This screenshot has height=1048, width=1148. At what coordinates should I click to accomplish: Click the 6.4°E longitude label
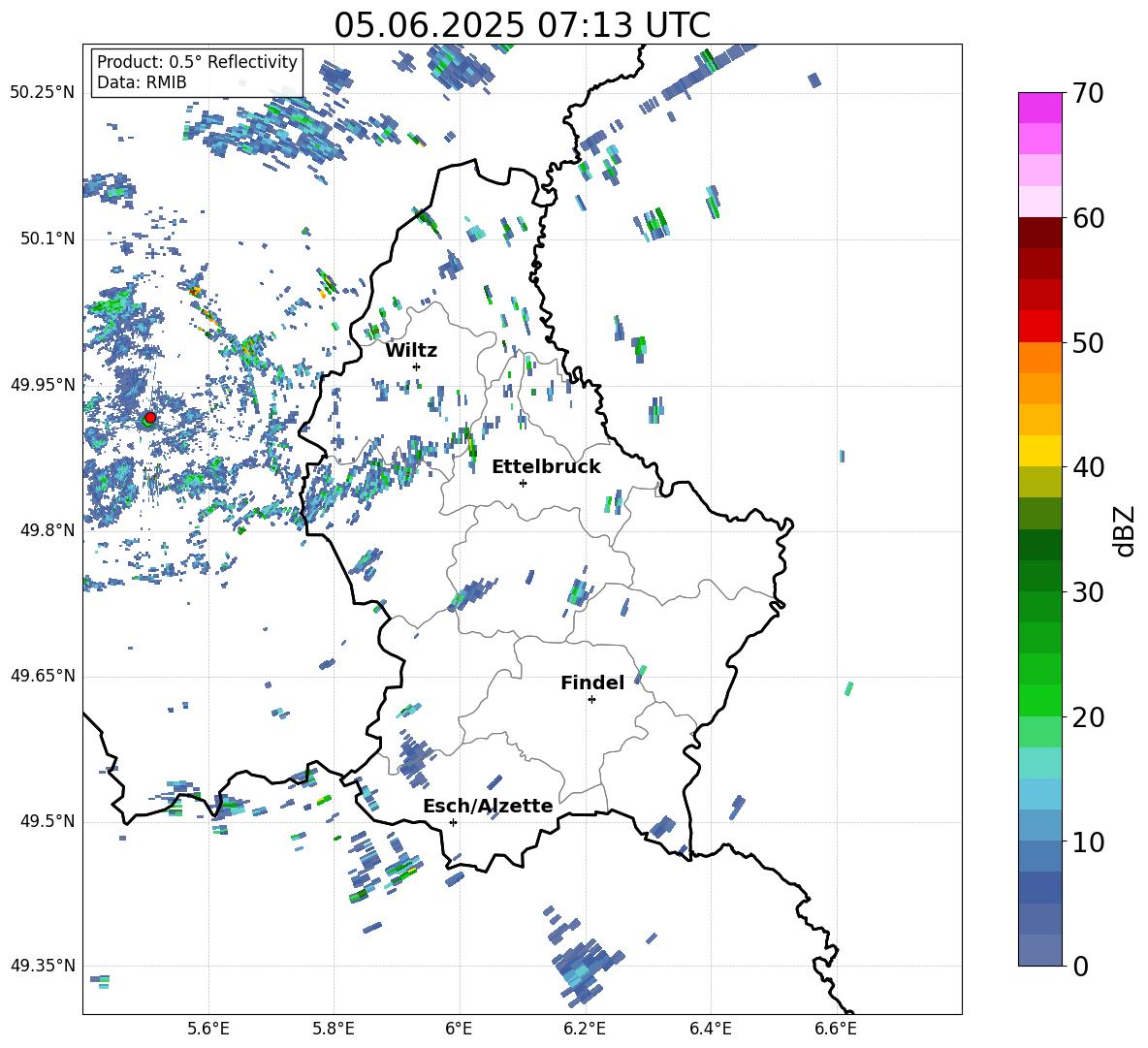pos(710,1029)
